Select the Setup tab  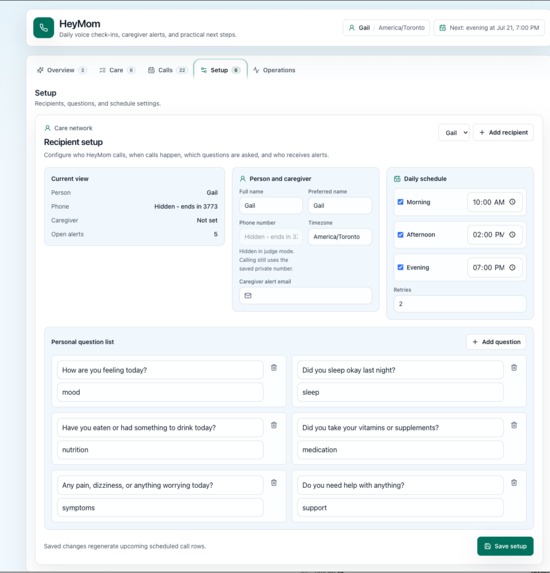click(x=220, y=70)
